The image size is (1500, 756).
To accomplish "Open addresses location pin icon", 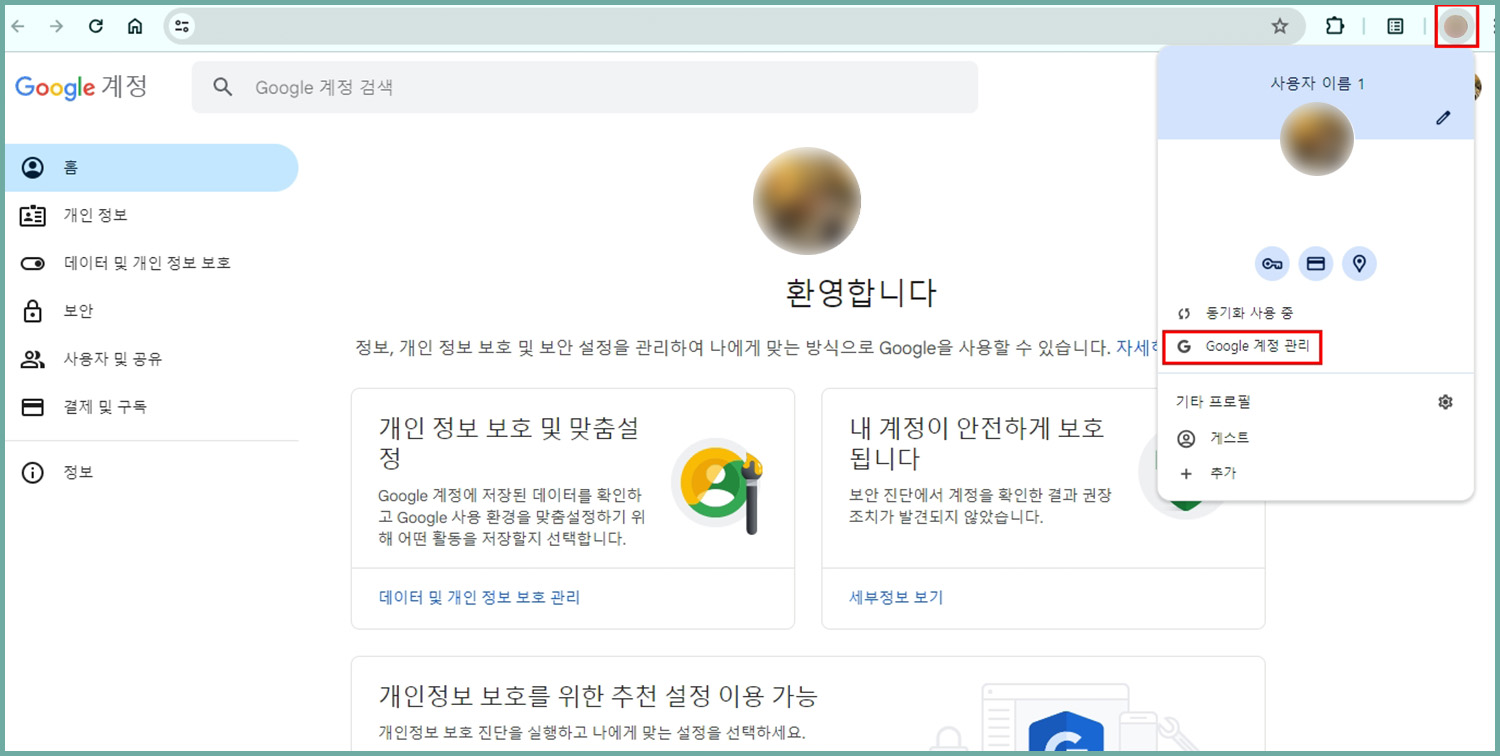I will tap(1359, 264).
